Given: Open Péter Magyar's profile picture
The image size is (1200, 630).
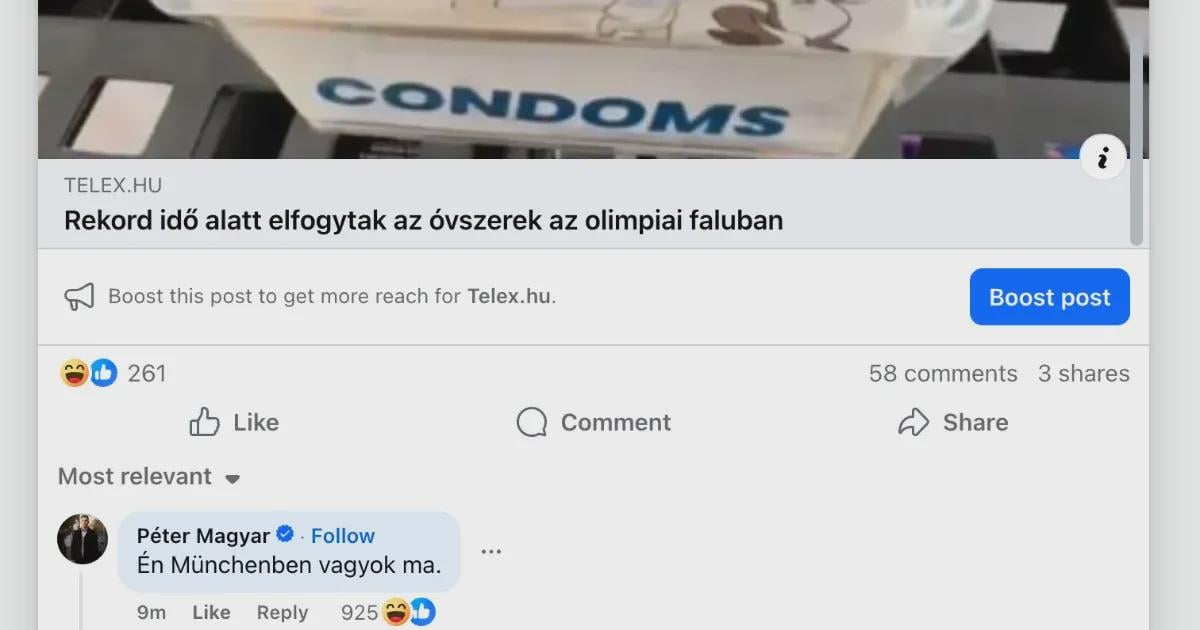Looking at the screenshot, I should 82,539.
